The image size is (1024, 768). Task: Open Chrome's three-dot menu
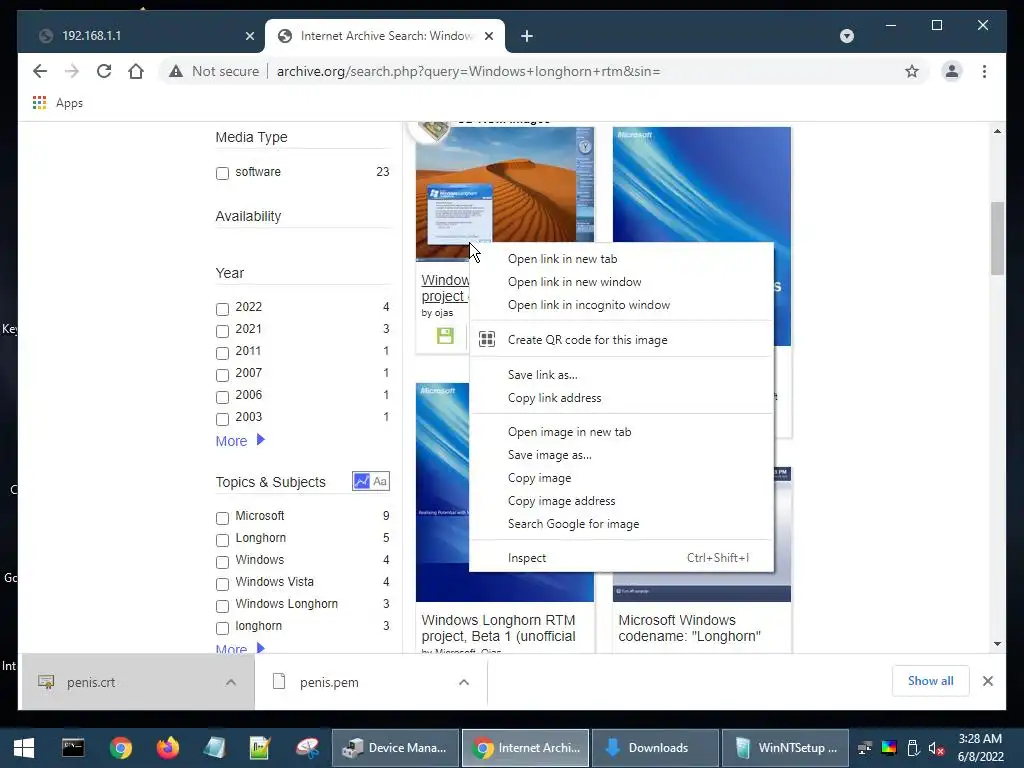click(984, 71)
